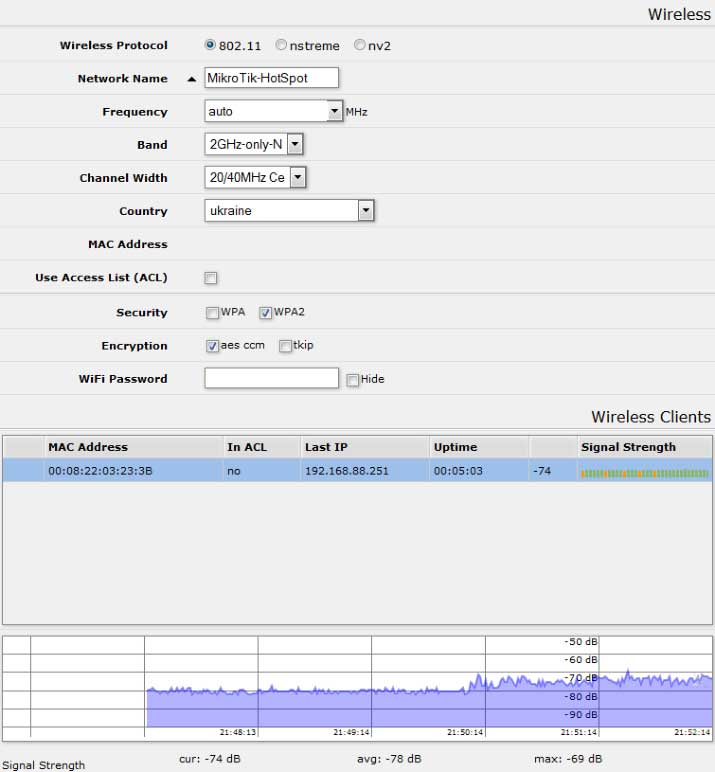
Task: Open the Frequency dropdown arrow
Action: tap(335, 112)
